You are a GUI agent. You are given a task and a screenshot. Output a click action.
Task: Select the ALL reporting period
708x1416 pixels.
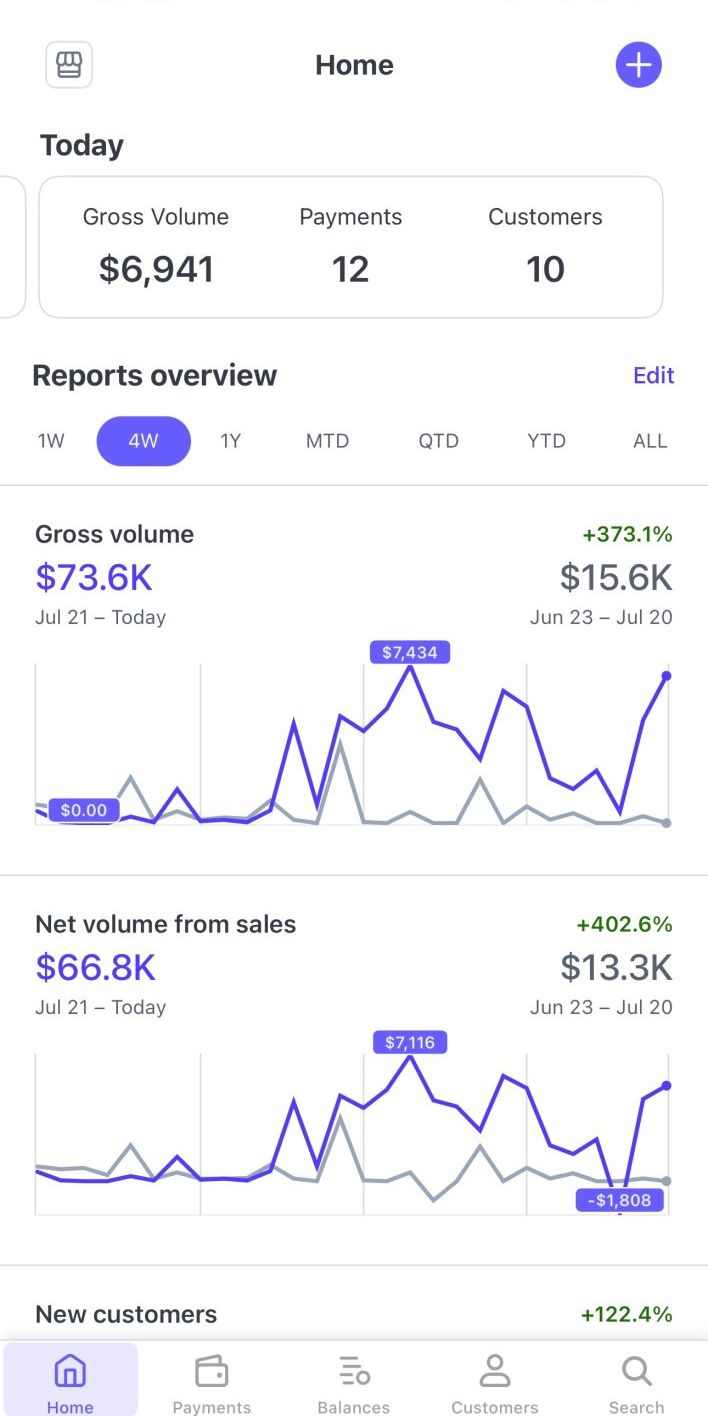(x=649, y=440)
